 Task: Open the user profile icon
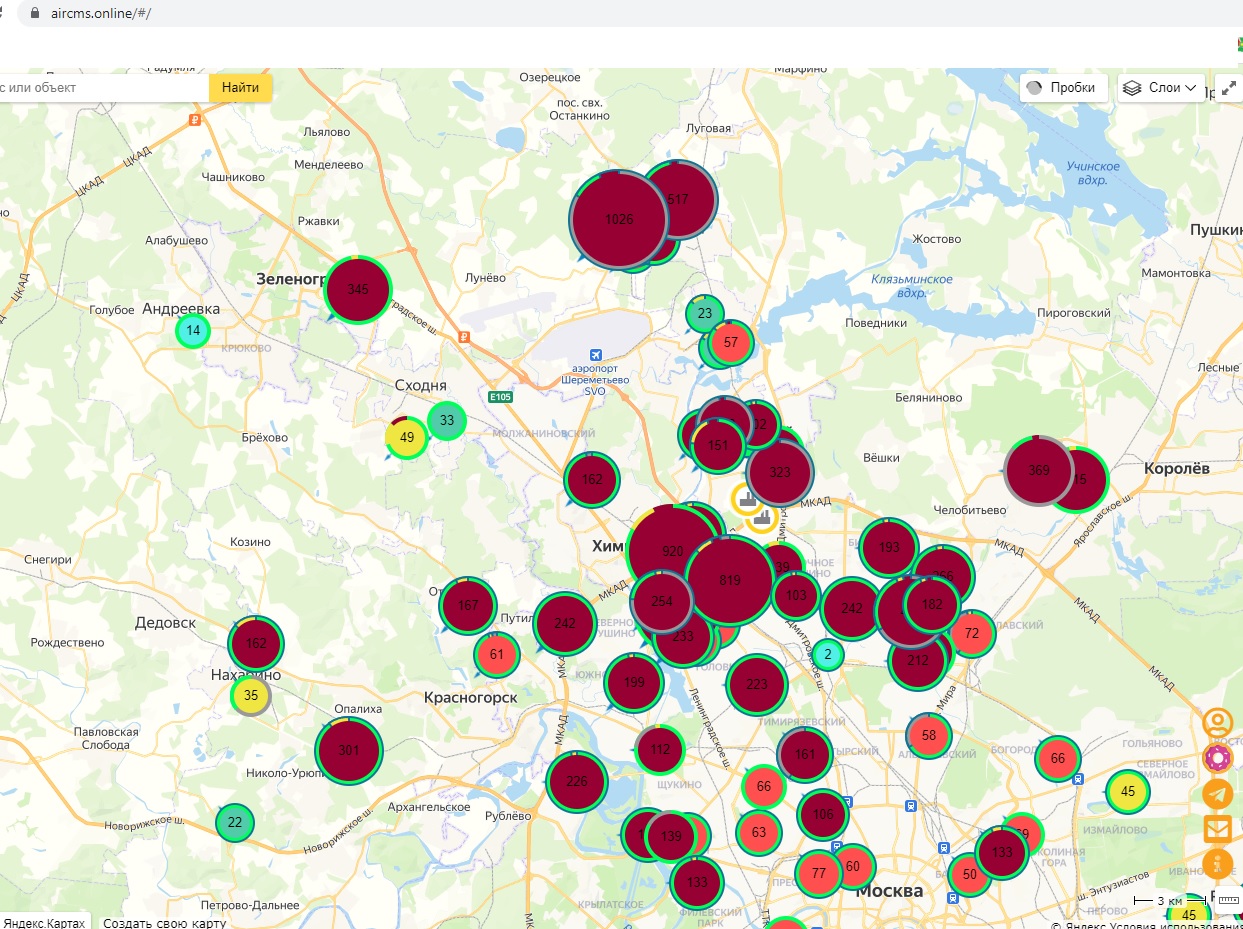pyautogui.click(x=1217, y=722)
